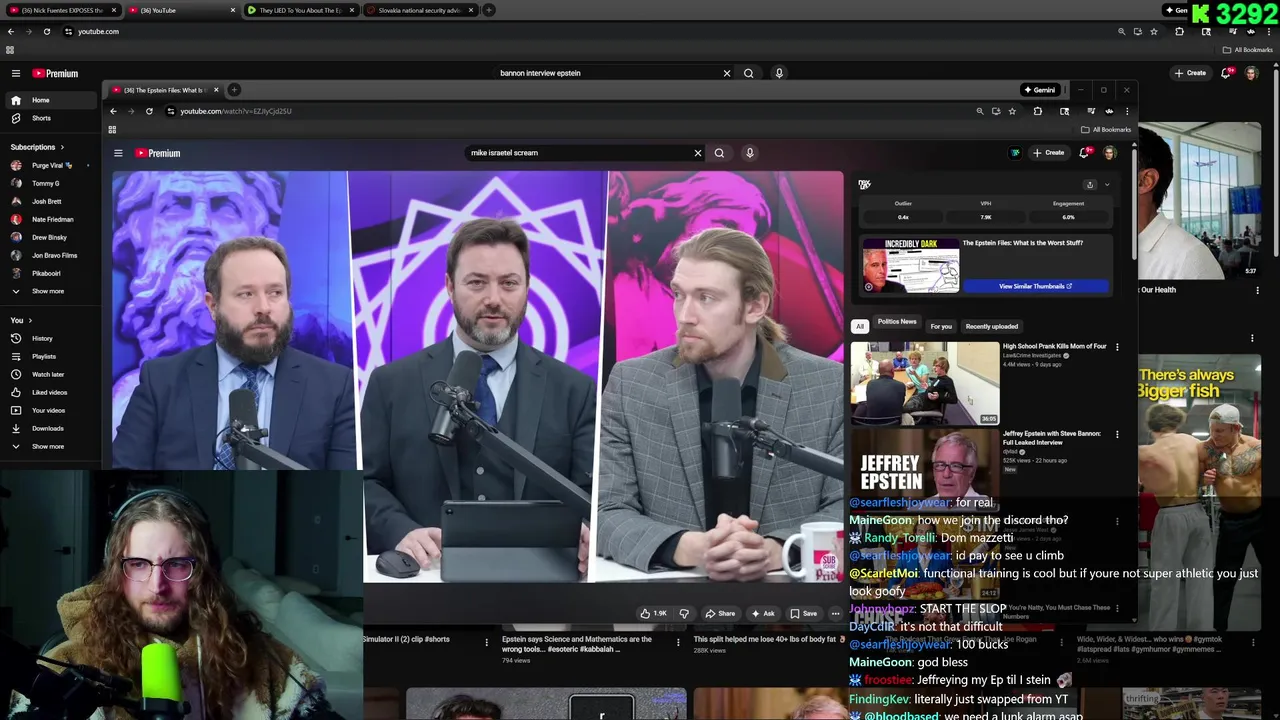Click View Similar Thumbnails button

coord(1035,286)
